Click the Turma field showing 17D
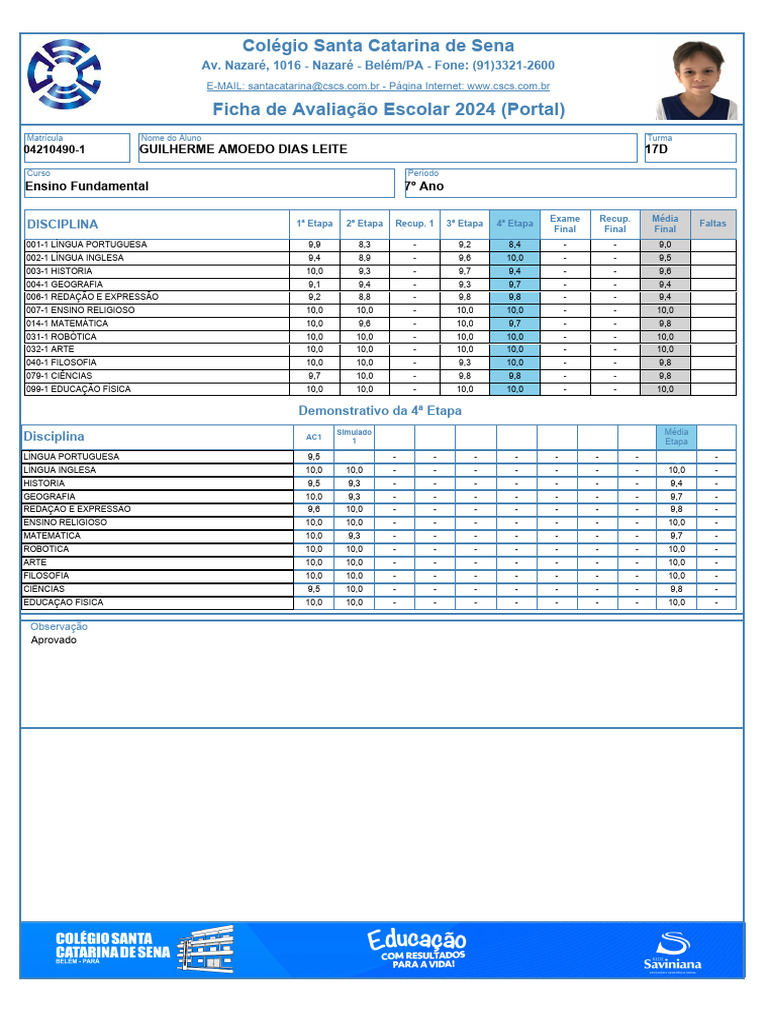The height and width of the screenshot is (1024, 768). pyautogui.click(x=690, y=148)
